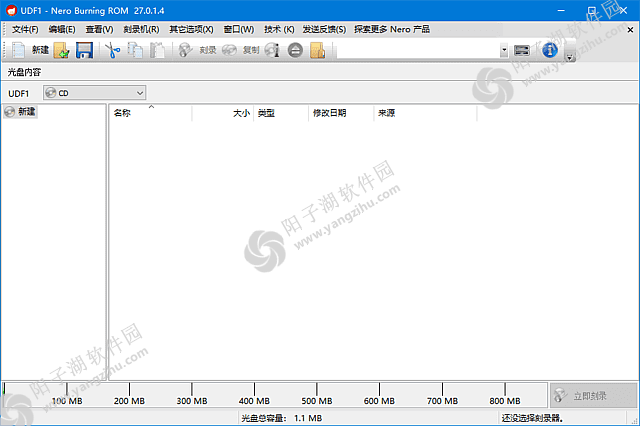
Task: Open the 探索更多 Nero 产品 menu
Action: (x=392, y=29)
